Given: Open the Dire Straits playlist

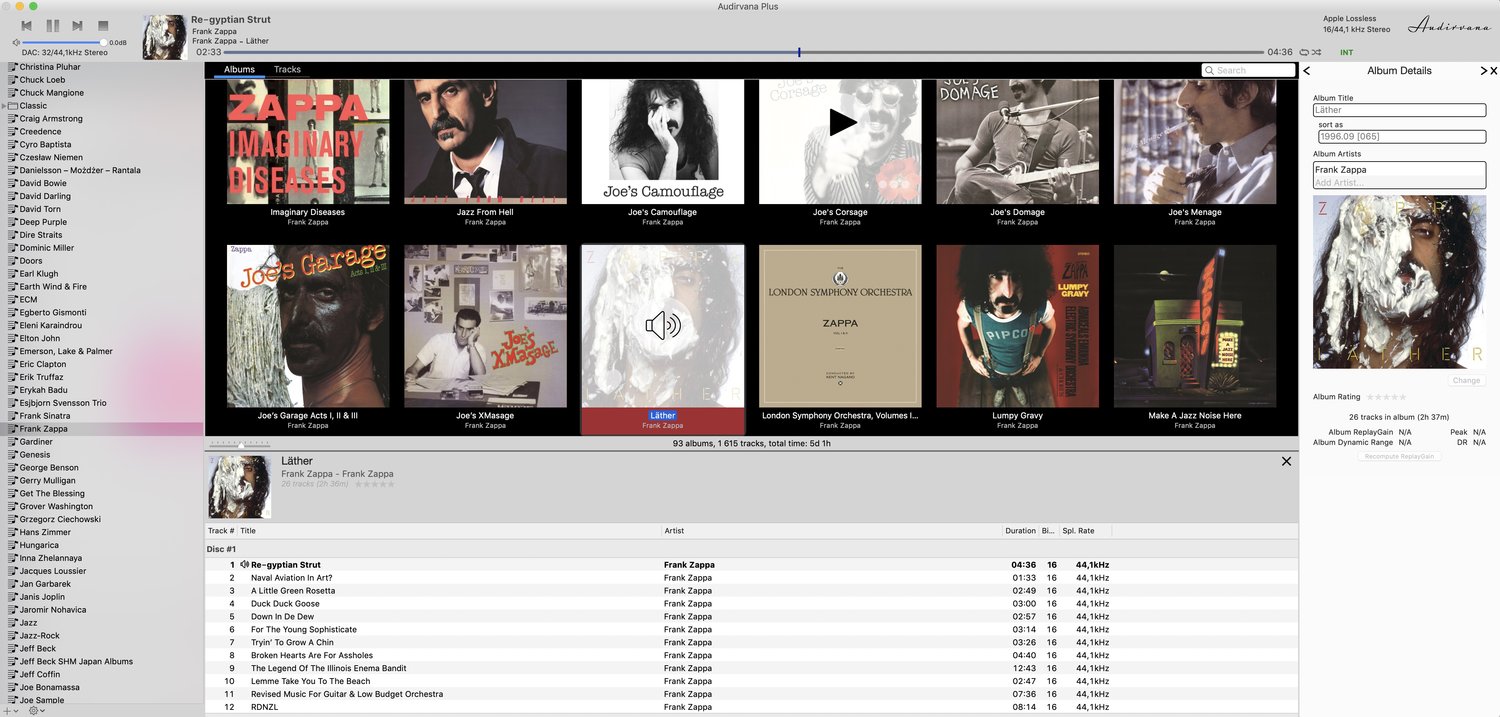Looking at the screenshot, I should [102, 235].
